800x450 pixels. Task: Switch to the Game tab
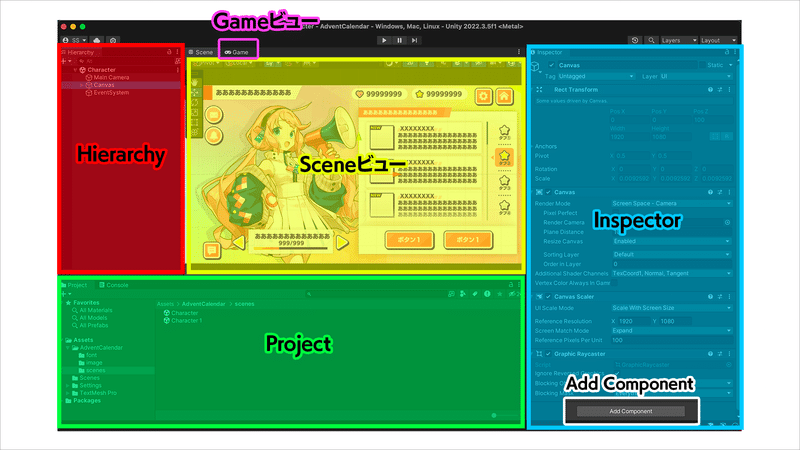(x=237, y=52)
